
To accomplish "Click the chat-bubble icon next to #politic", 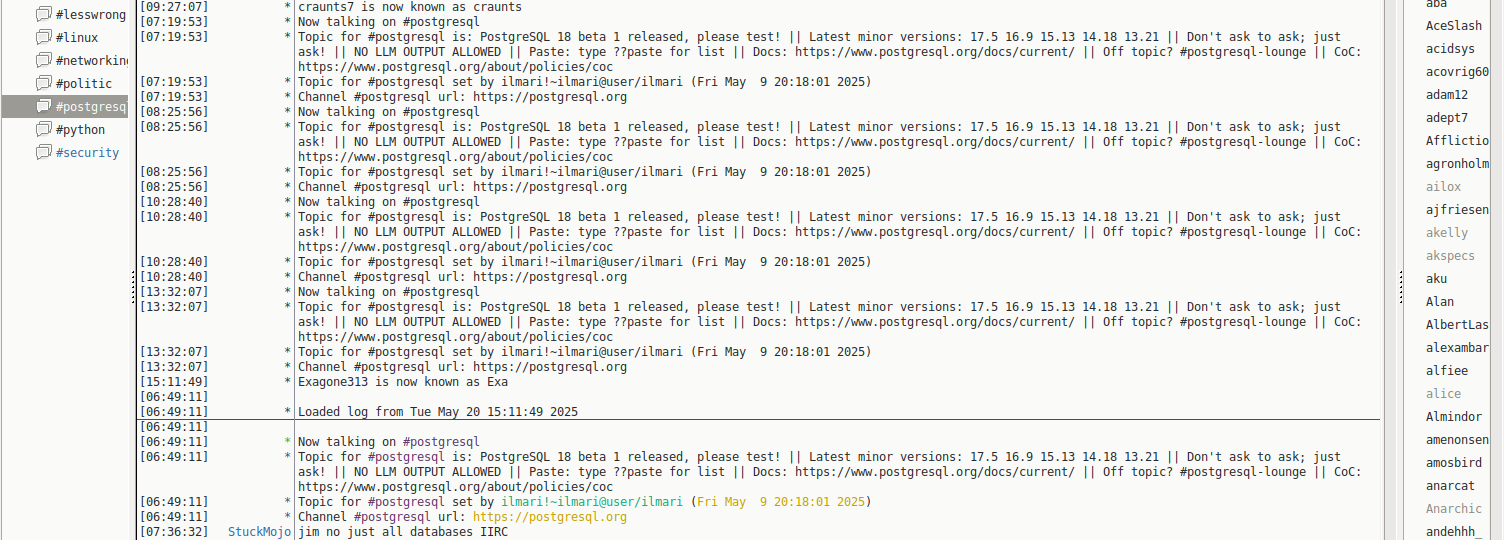I will pyautogui.click(x=43, y=84).
